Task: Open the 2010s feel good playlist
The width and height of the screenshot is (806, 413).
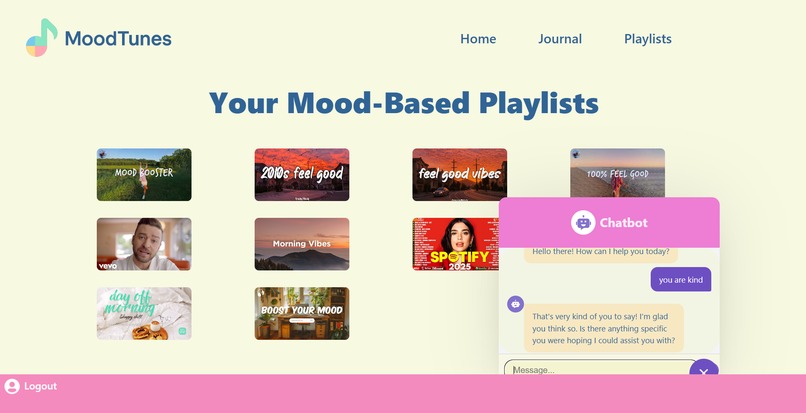Action: click(x=302, y=174)
